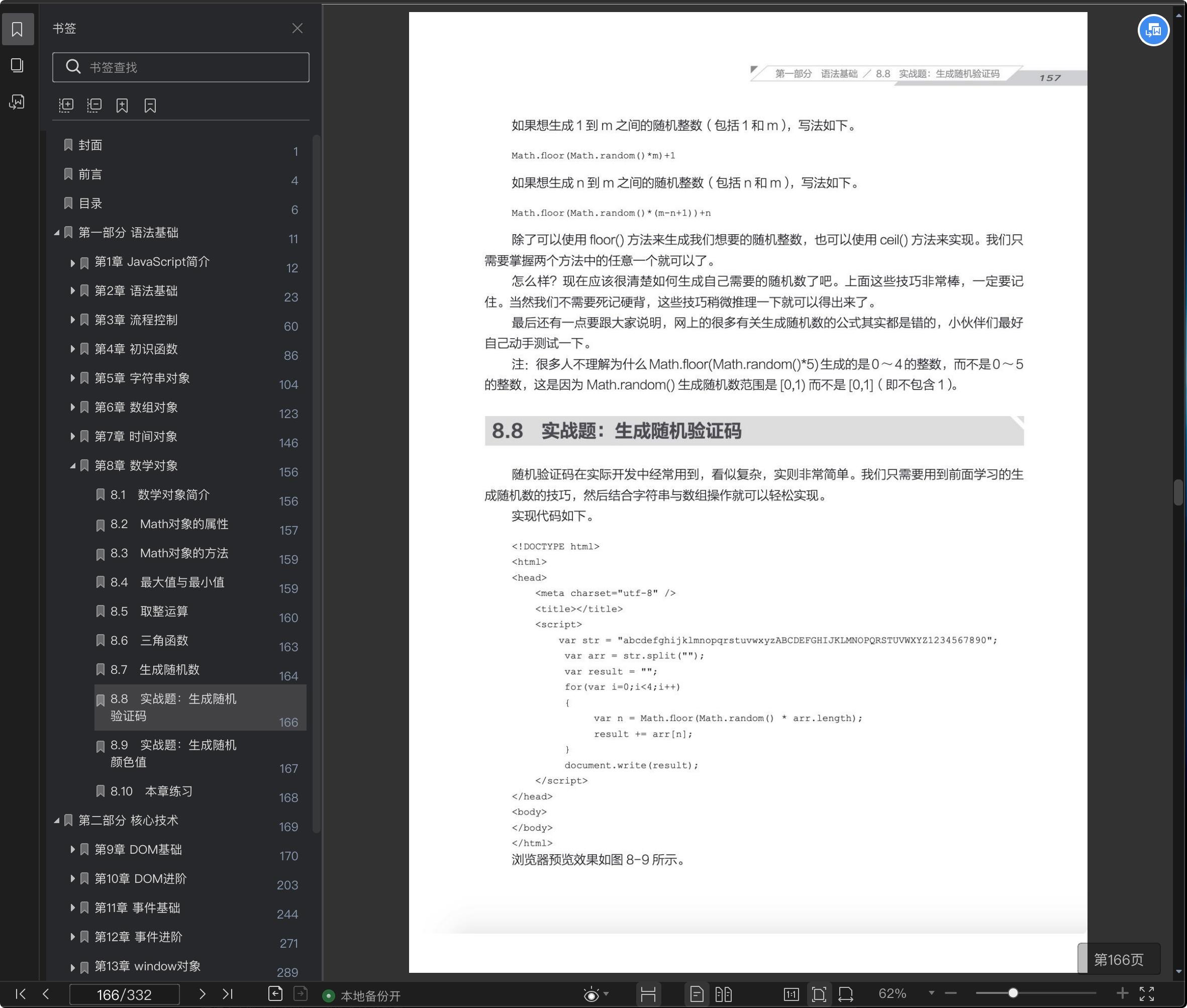
Task: Go back to previous view icon
Action: click(x=275, y=994)
